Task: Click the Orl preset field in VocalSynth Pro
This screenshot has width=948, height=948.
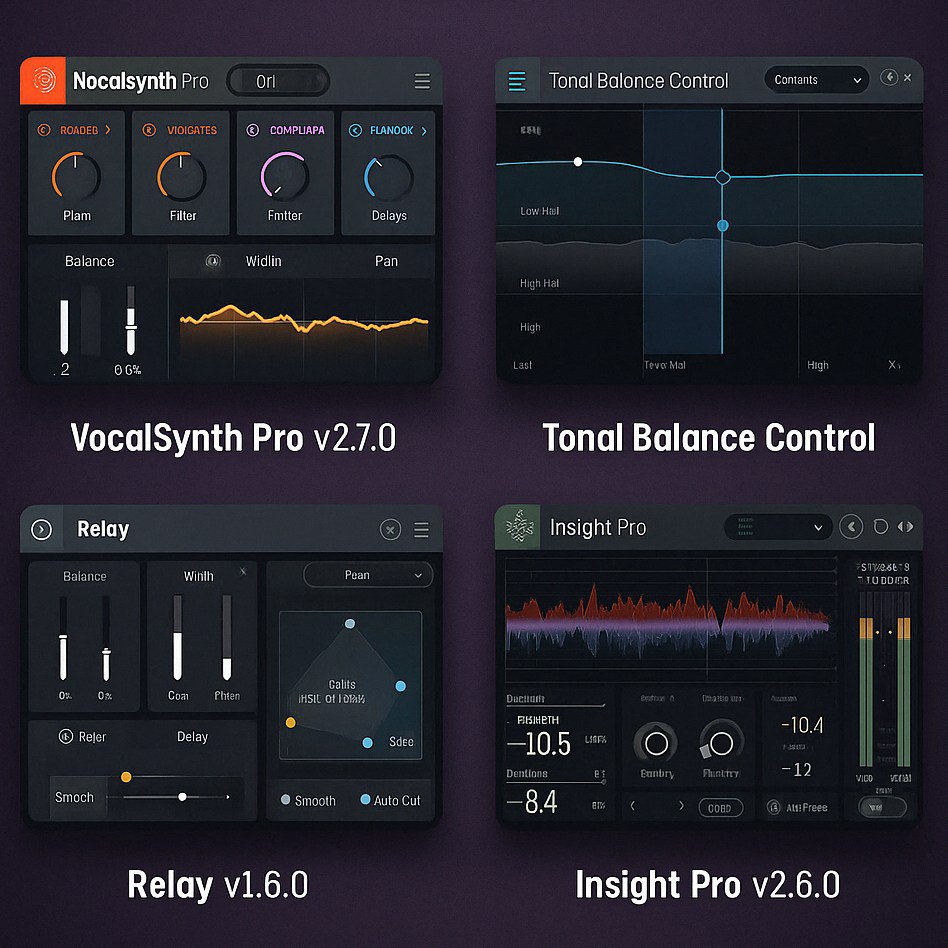Action: [277, 81]
